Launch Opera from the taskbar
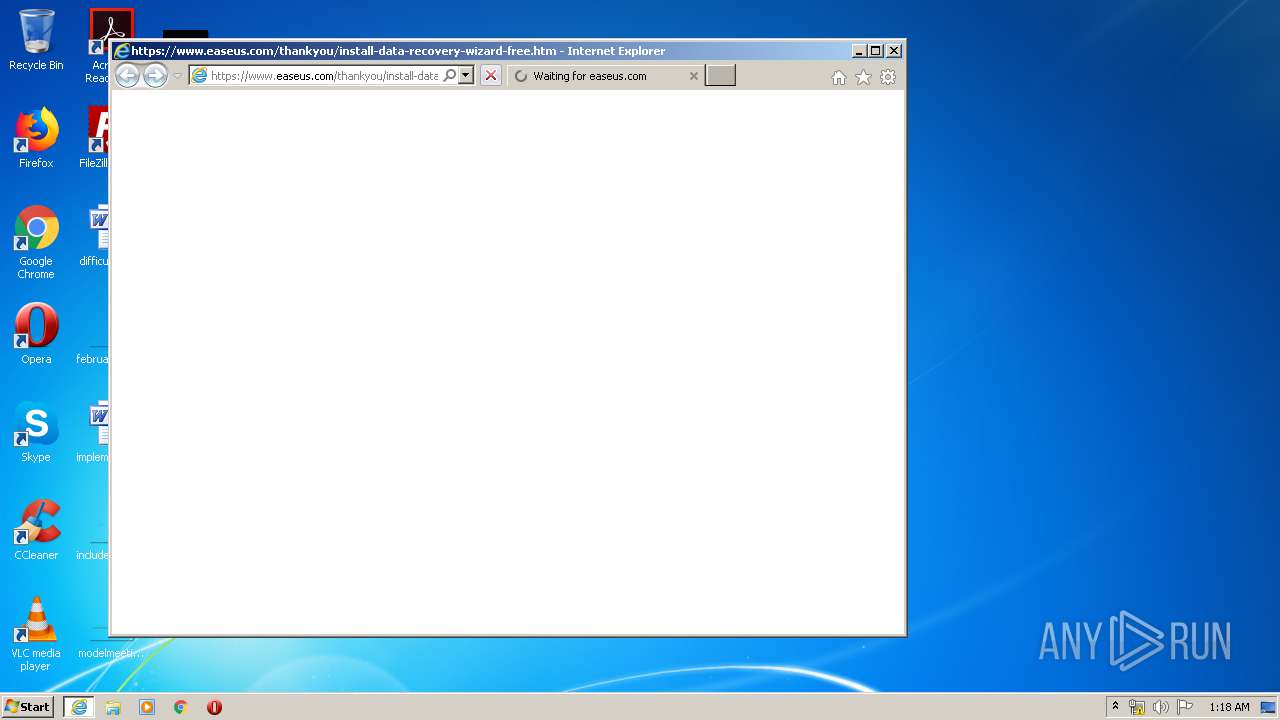Image resolution: width=1280 pixels, height=720 pixels. tap(214, 707)
